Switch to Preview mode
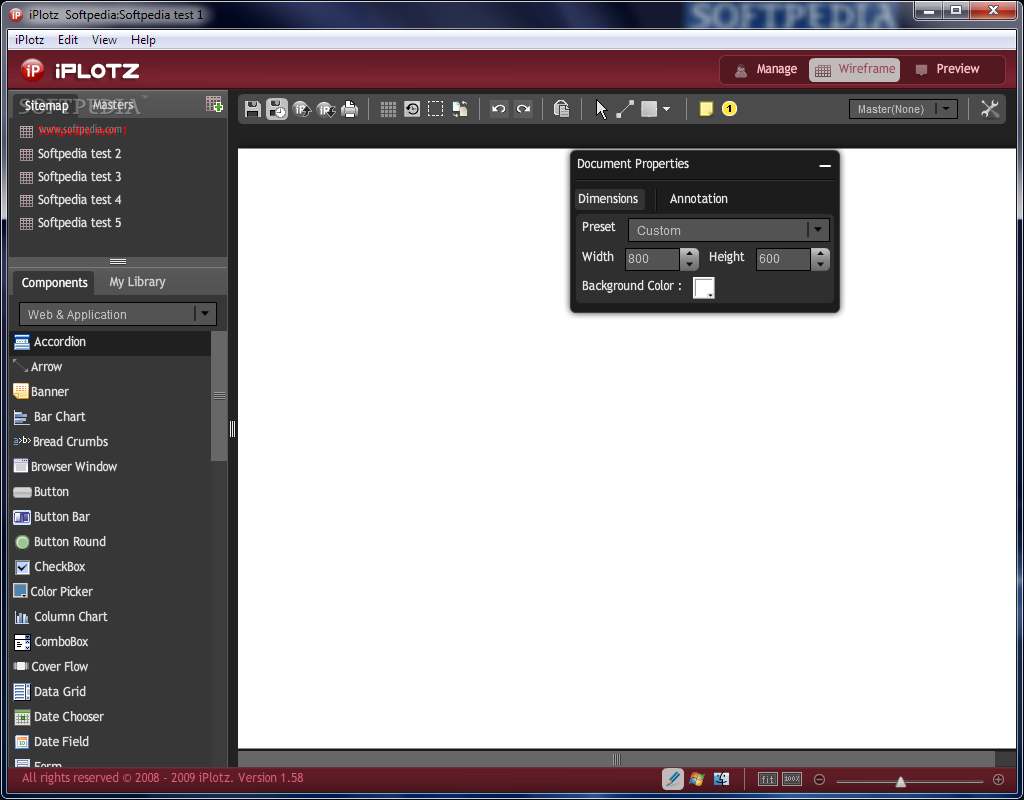 (948, 69)
